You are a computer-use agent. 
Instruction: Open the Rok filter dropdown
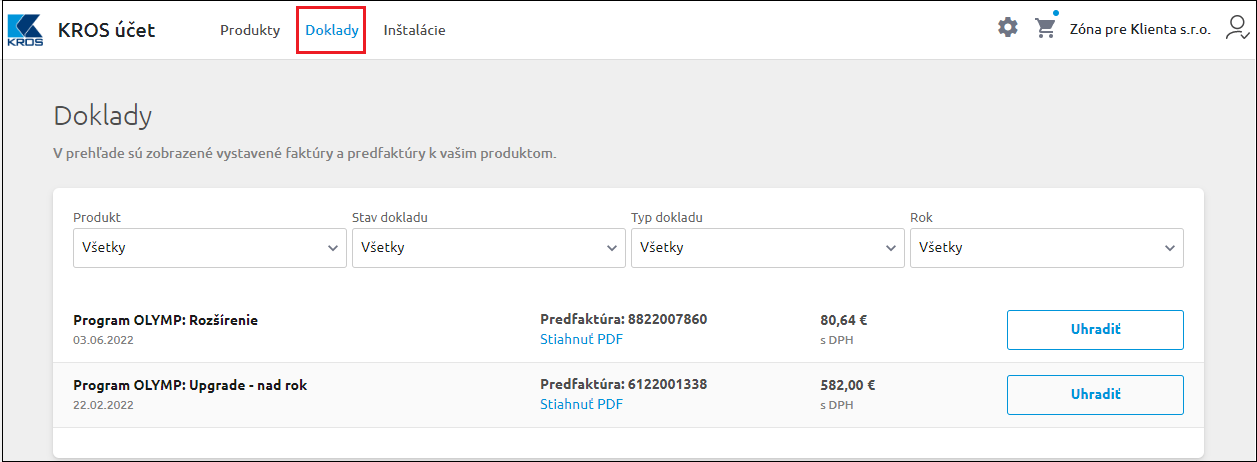[1046, 248]
